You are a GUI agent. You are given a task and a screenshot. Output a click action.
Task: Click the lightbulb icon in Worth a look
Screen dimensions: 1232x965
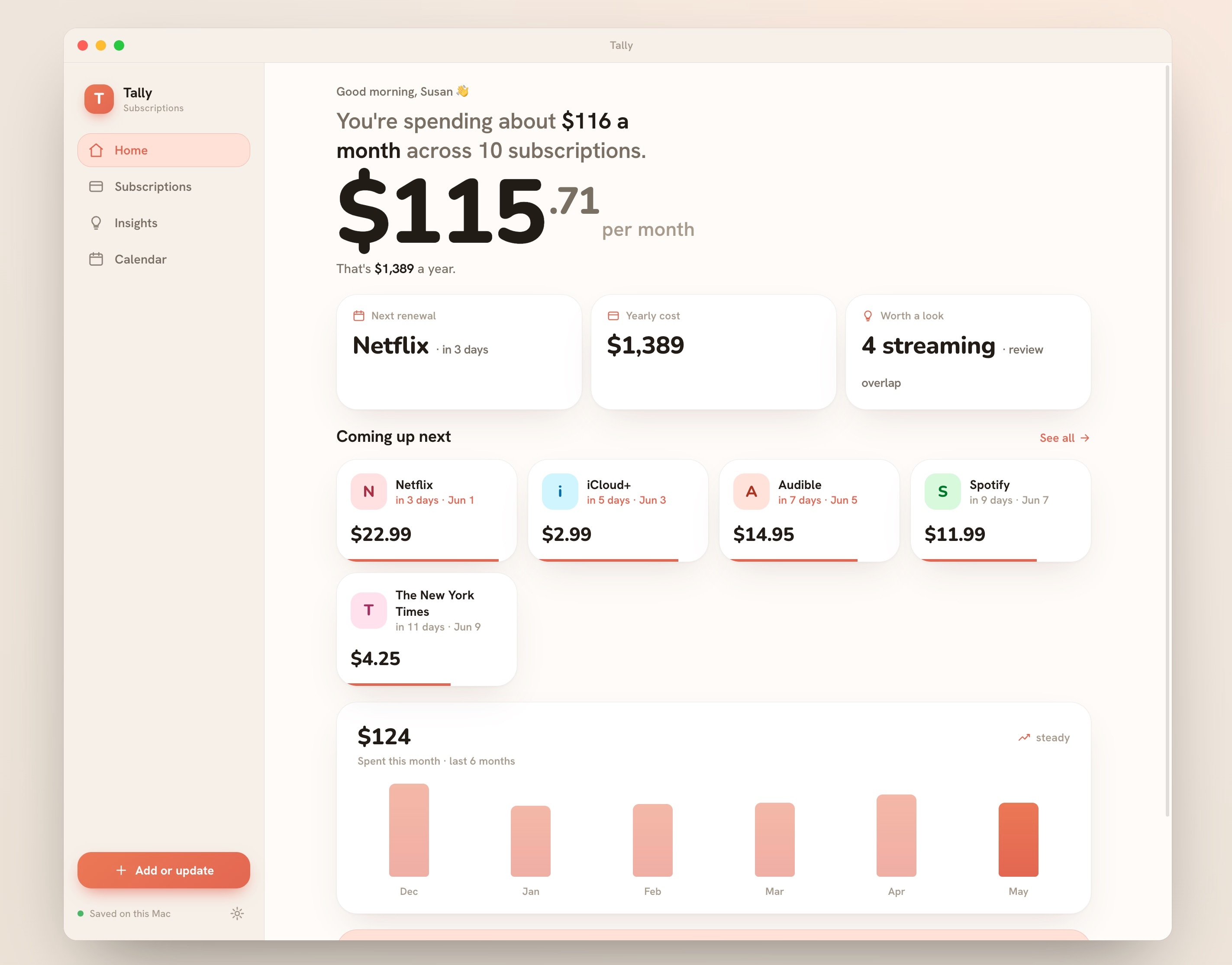tap(868, 316)
